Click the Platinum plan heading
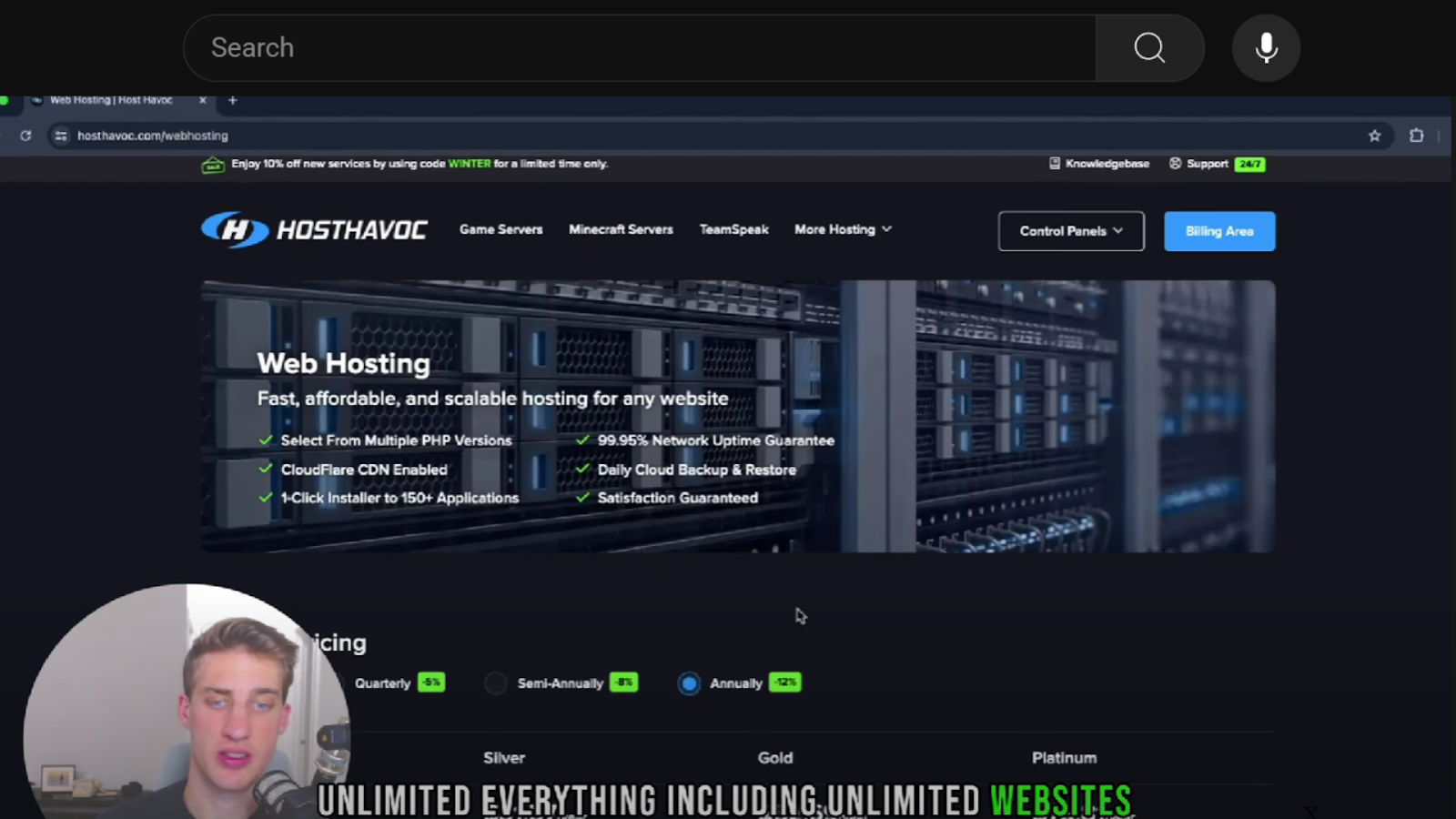The height and width of the screenshot is (819, 1456). [1064, 757]
